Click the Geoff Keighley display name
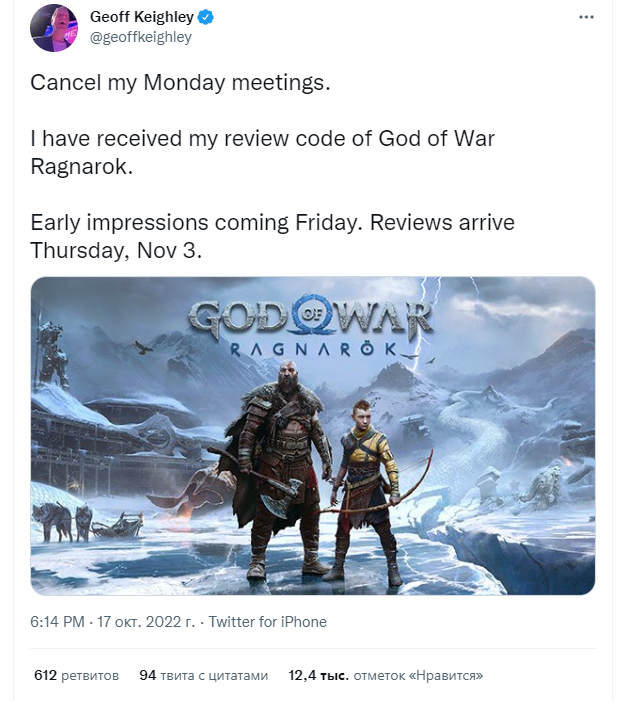 (142, 17)
